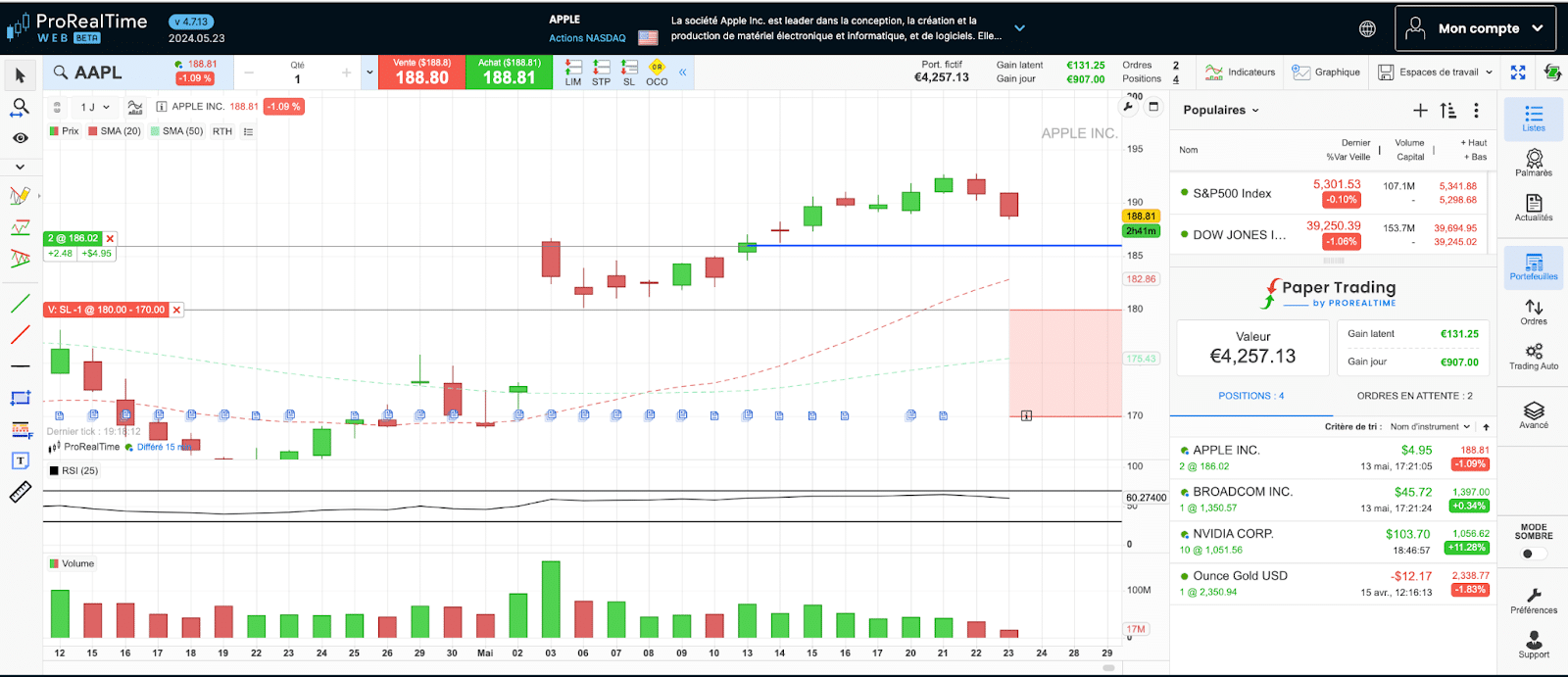Add instrument to list with plus icon

point(1420,111)
